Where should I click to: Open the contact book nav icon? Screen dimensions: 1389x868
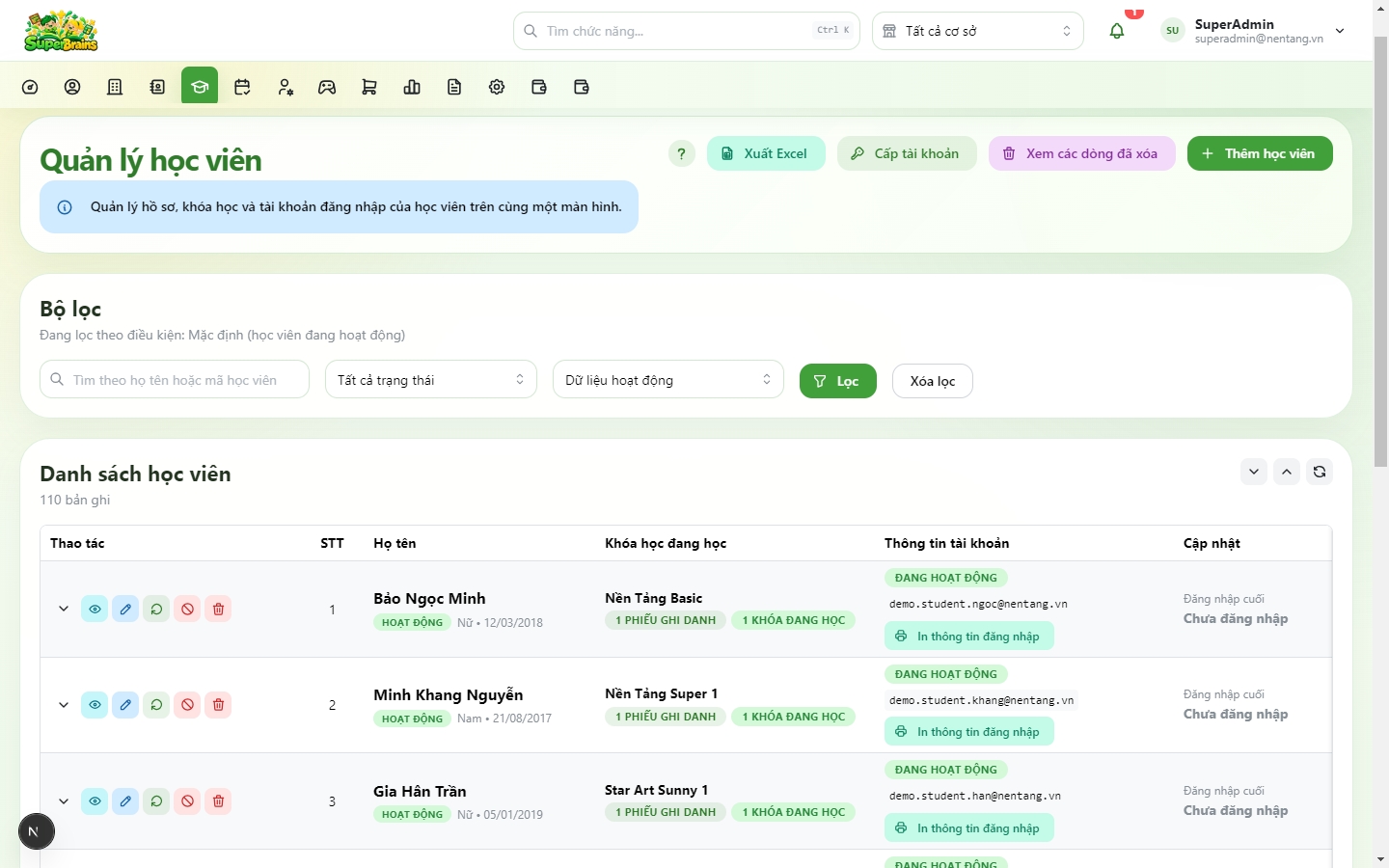pyautogui.click(x=157, y=87)
